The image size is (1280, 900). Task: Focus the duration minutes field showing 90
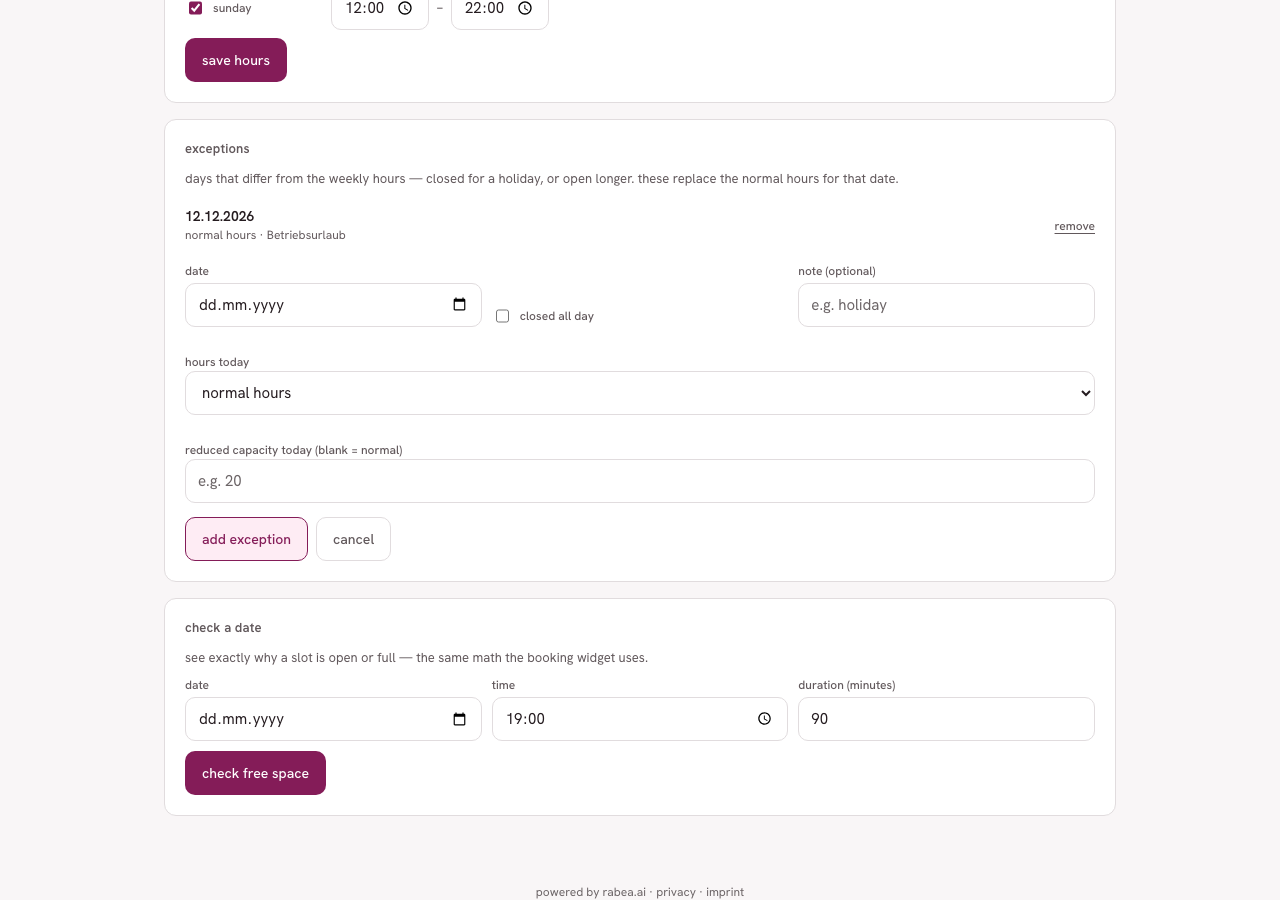946,719
